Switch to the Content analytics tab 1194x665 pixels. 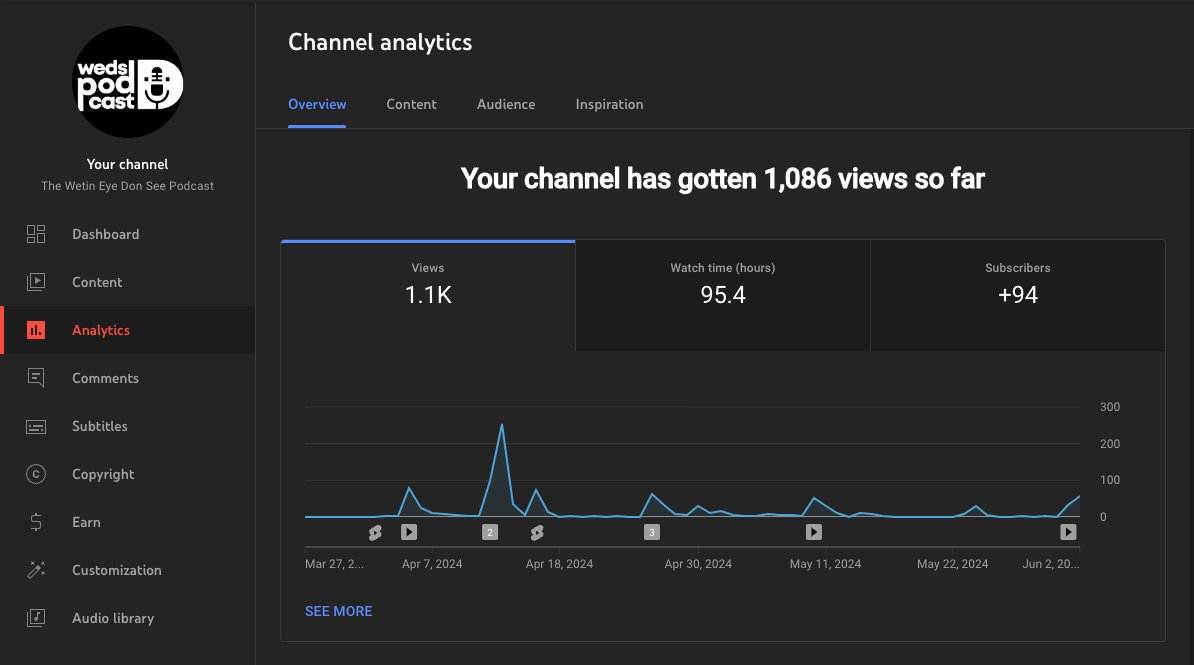click(411, 104)
